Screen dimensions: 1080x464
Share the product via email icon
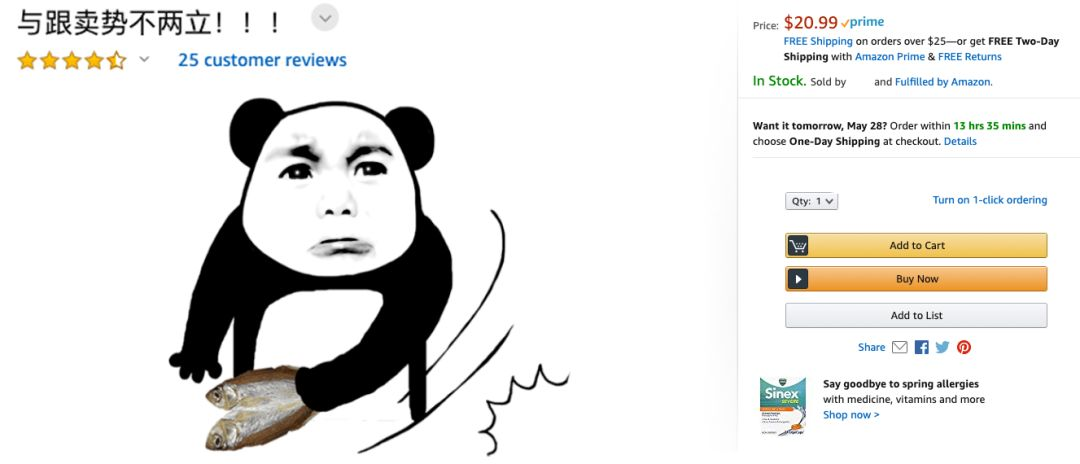pyautogui.click(x=899, y=347)
